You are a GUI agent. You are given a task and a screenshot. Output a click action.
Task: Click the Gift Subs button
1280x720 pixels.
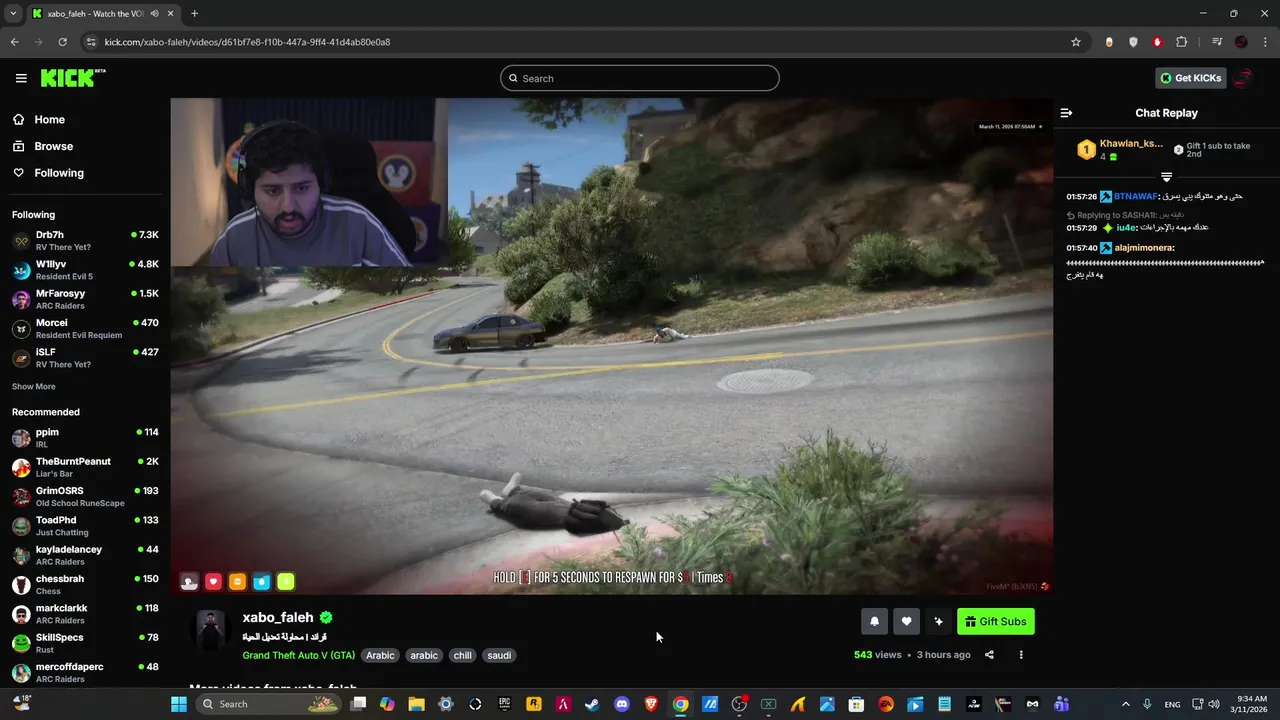(996, 621)
